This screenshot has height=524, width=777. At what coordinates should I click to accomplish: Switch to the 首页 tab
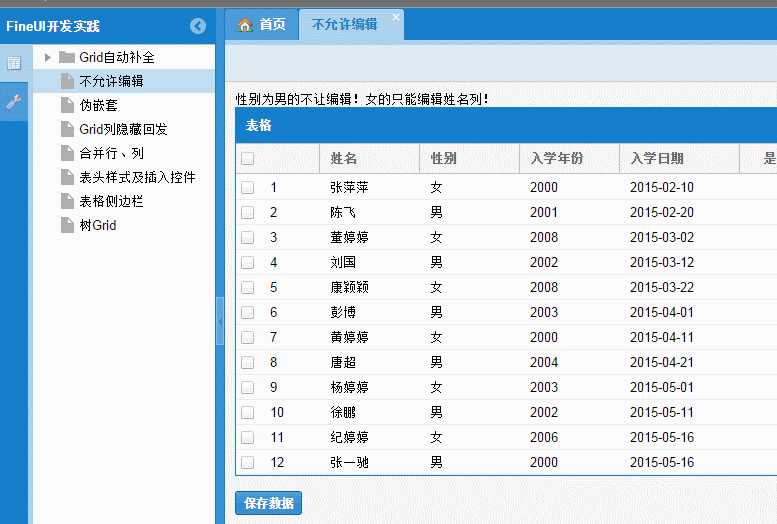pyautogui.click(x=262, y=24)
